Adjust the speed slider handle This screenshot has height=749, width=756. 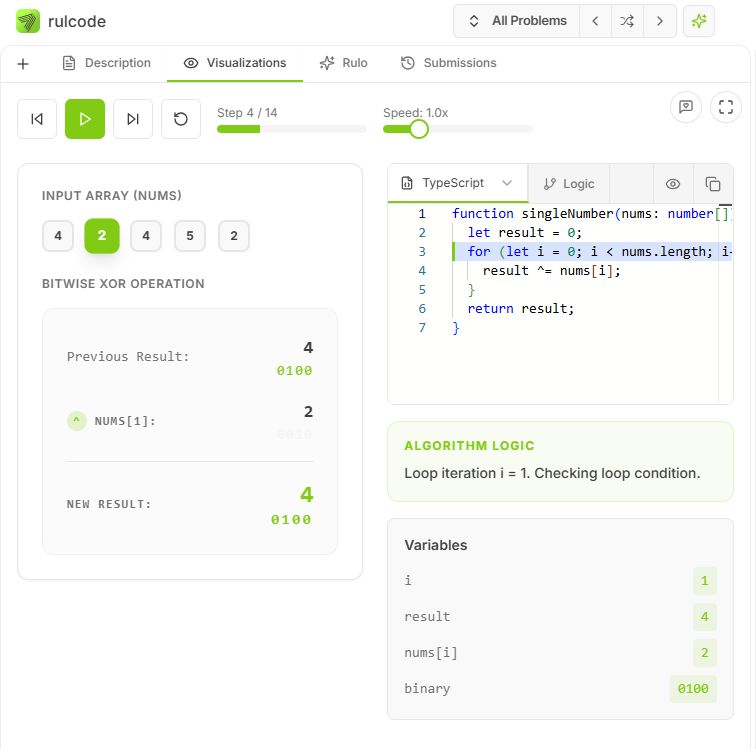tap(418, 129)
